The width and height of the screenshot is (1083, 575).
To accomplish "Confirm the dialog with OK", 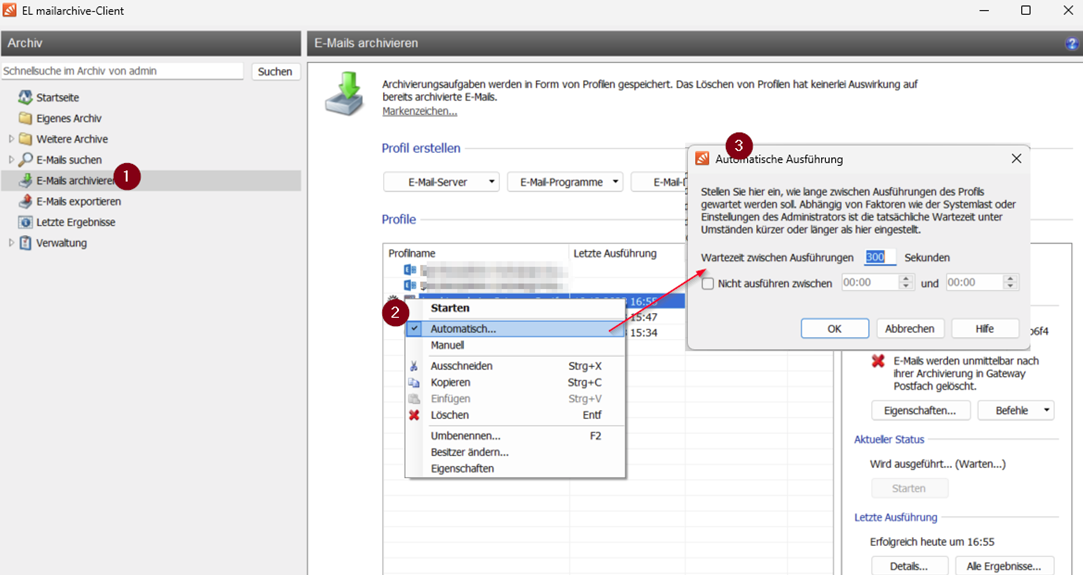I will (x=834, y=328).
